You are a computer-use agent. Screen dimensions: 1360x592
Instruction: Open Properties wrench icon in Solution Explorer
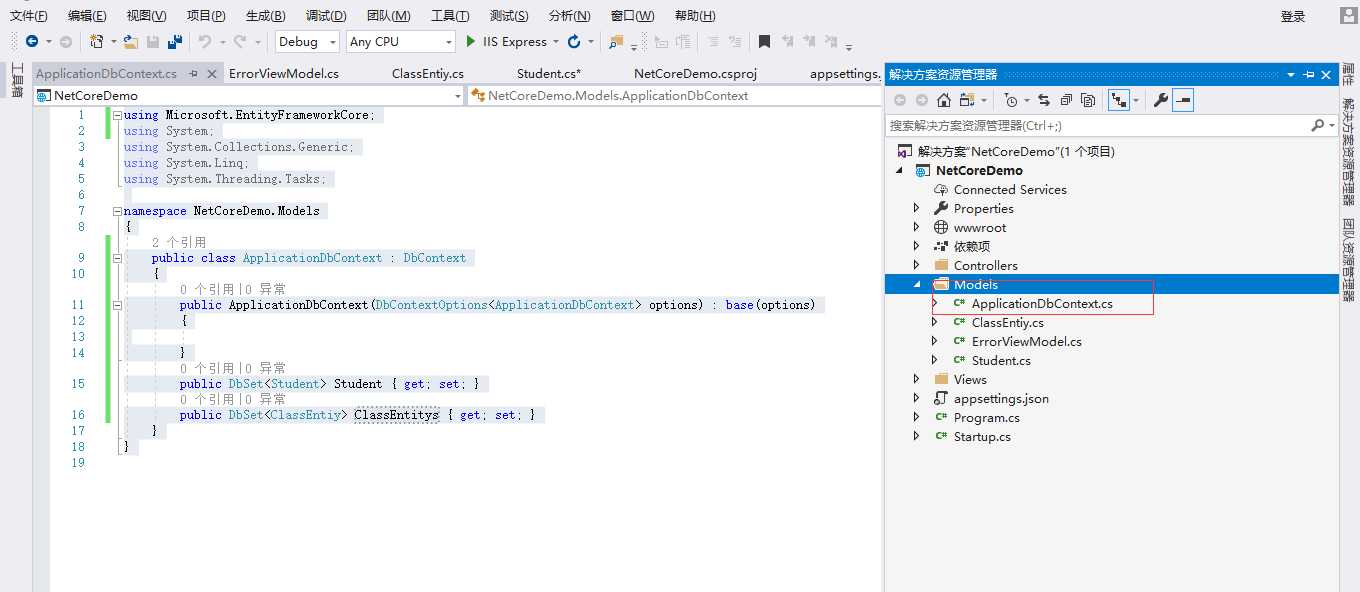[1161, 100]
